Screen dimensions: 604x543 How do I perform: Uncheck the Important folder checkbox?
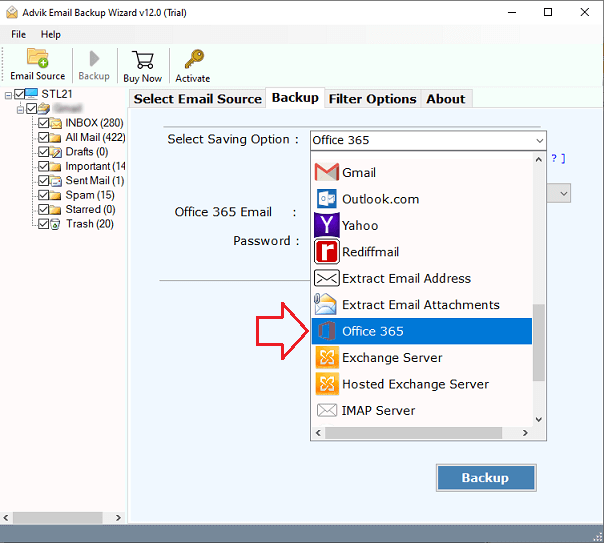point(44,166)
